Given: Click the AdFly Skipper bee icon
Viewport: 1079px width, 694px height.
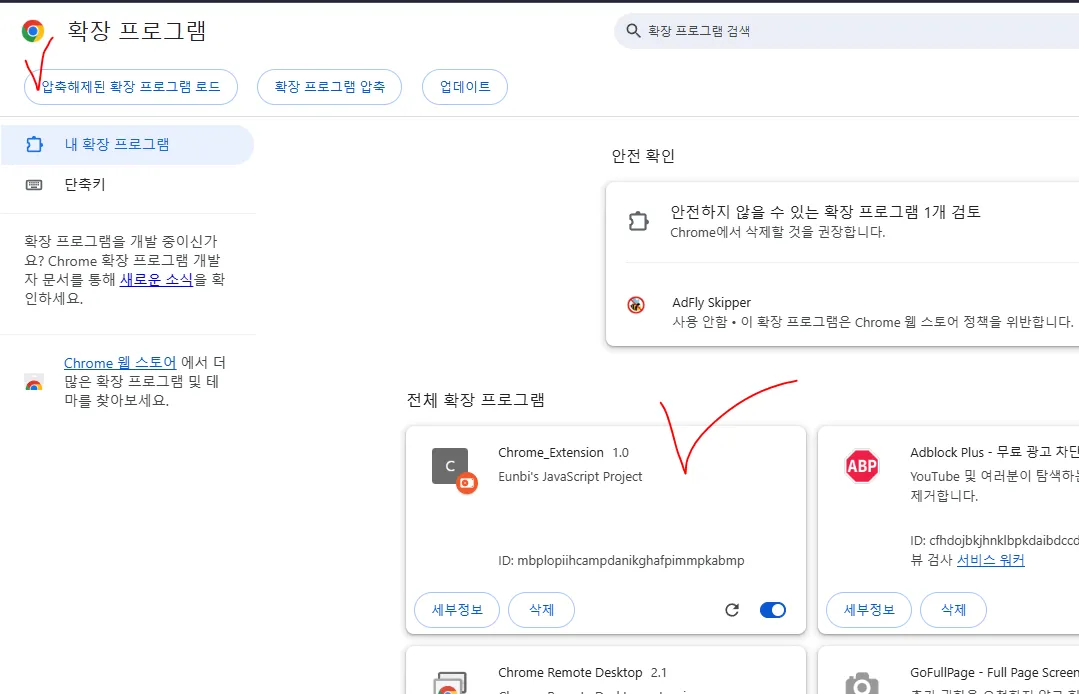Looking at the screenshot, I should pyautogui.click(x=636, y=304).
